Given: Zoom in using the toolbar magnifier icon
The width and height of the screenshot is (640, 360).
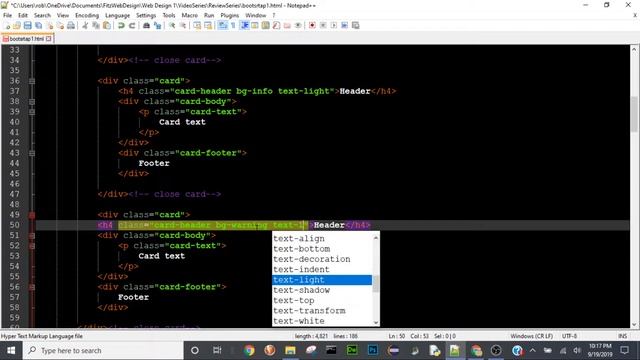Looking at the screenshot, I should click(x=172, y=26).
